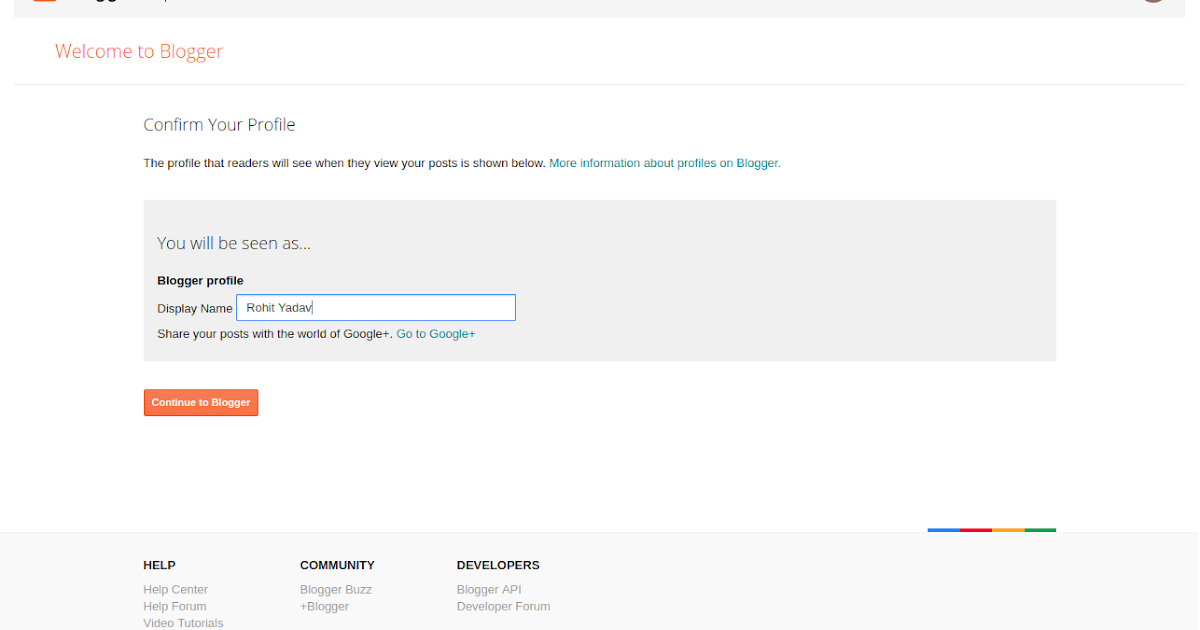The image size is (1200, 630).
Task: Open Help Forum footer link
Action: (175, 606)
